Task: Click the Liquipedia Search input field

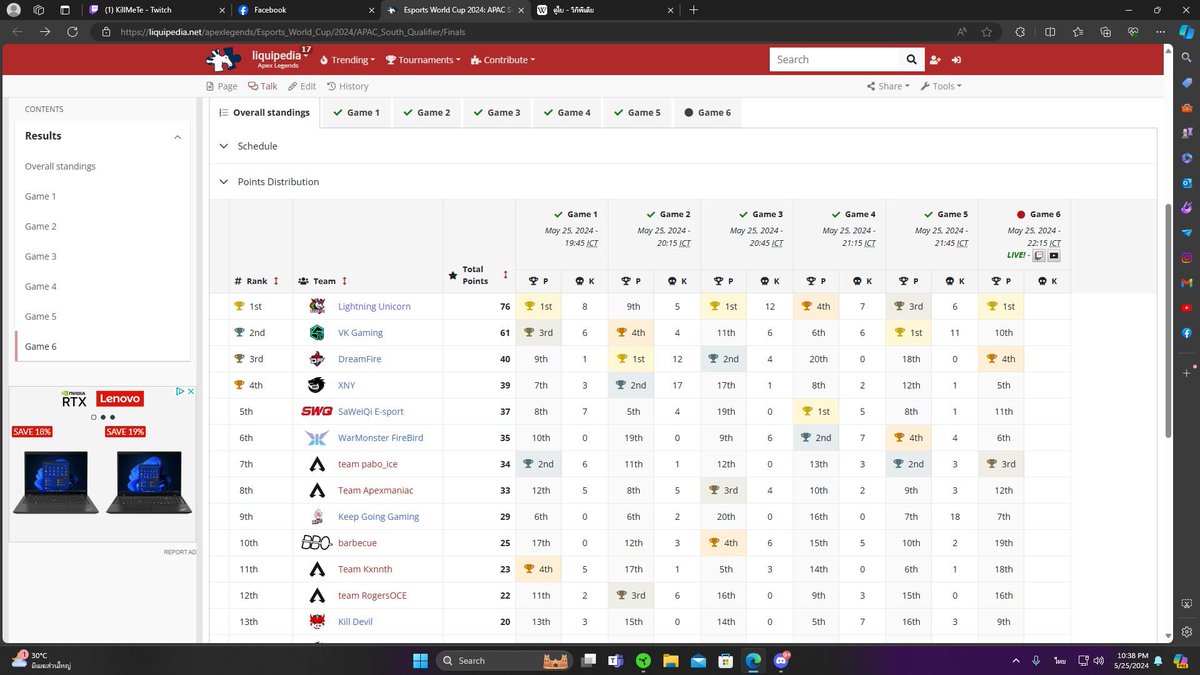Action: 835,60
